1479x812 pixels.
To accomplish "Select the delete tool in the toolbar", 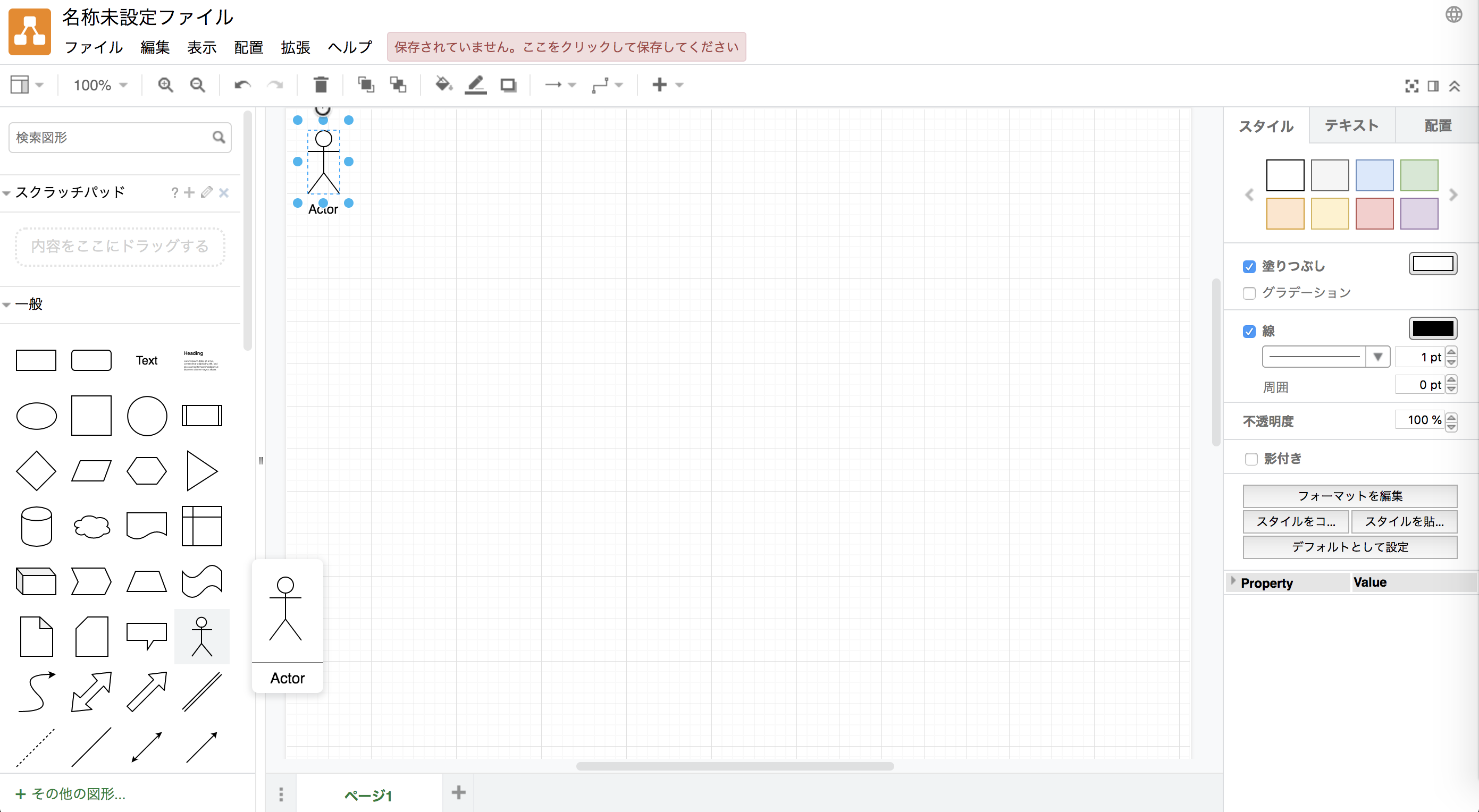I will pyautogui.click(x=321, y=84).
